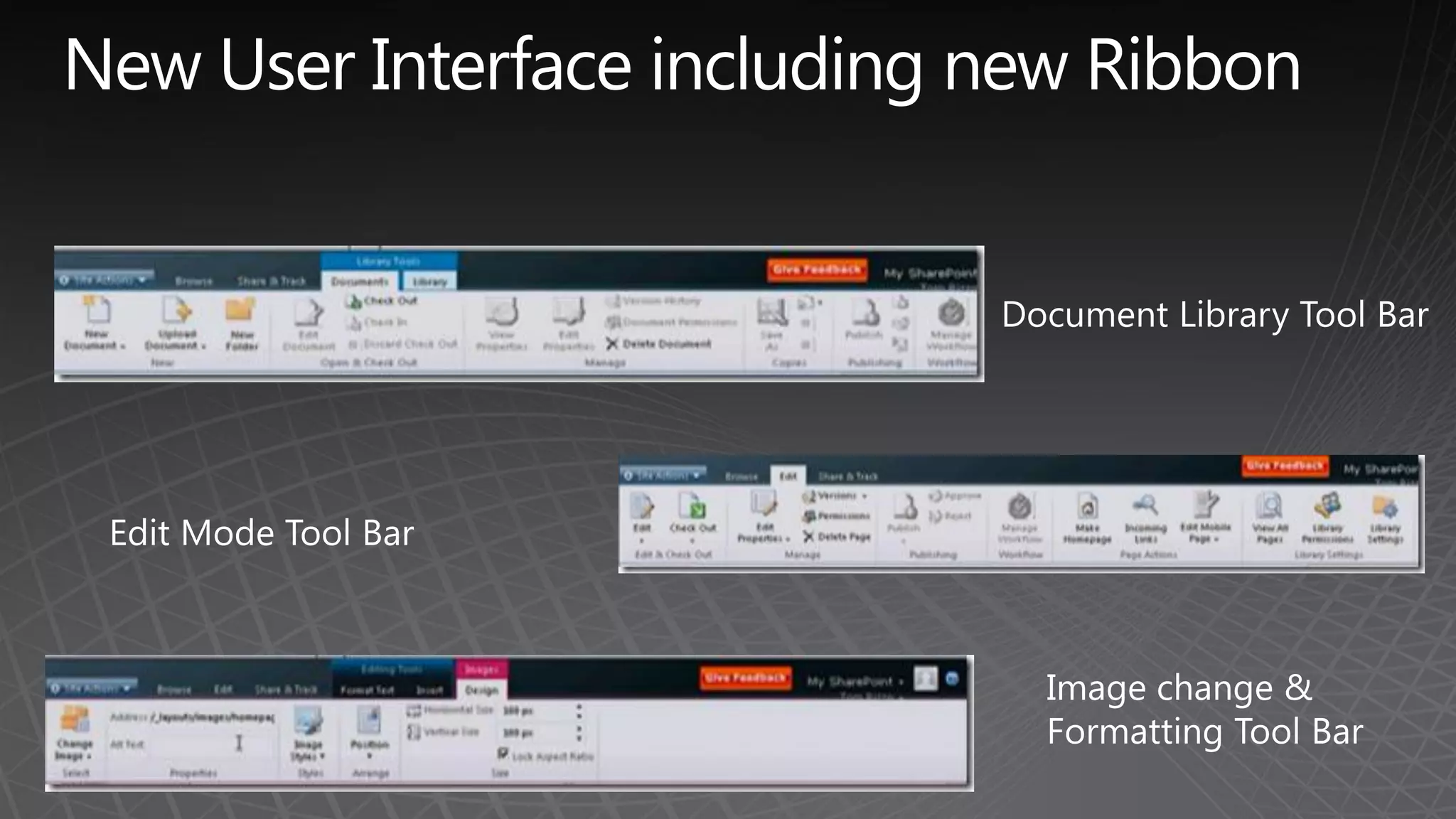Click Give Feedback button in image ribbon
Image resolution: width=1456 pixels, height=819 pixels.
click(x=745, y=678)
